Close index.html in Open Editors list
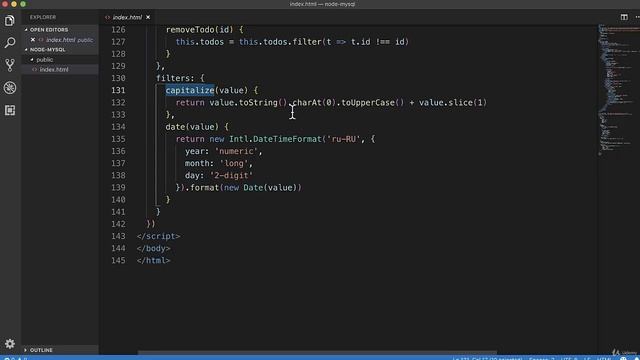 [33, 40]
